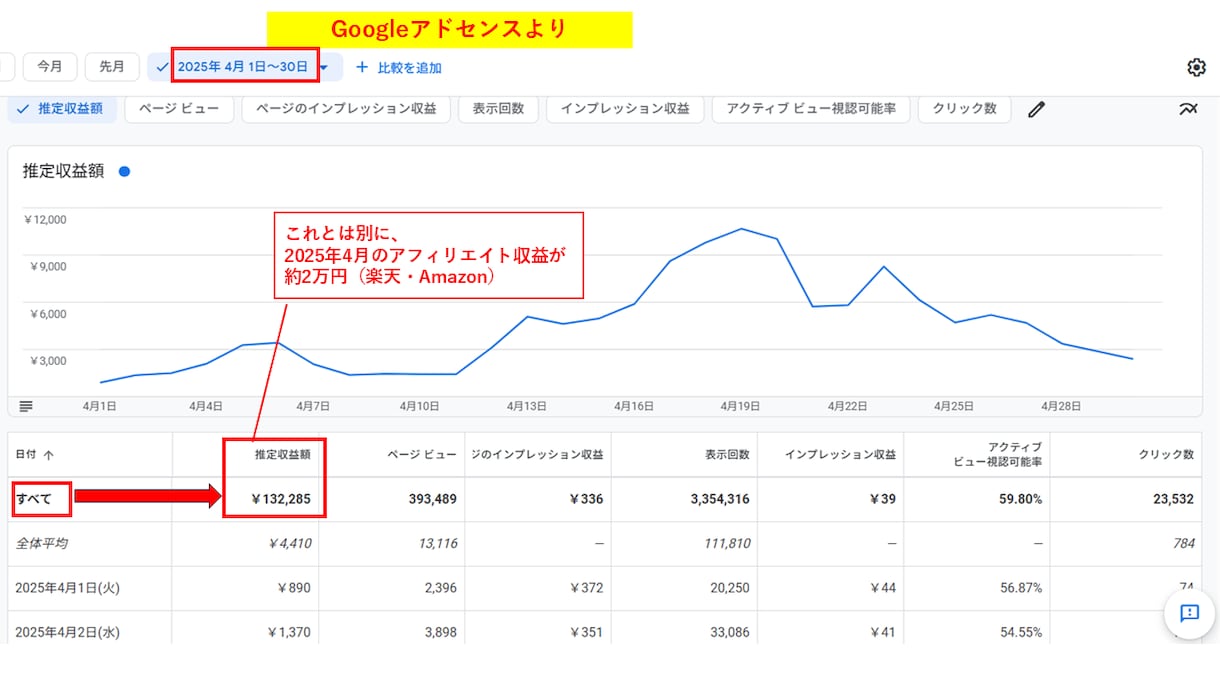Screen dimensions: 1220x686
Task: Click the ¥12,000 y-axis label
Action: pos(47,219)
